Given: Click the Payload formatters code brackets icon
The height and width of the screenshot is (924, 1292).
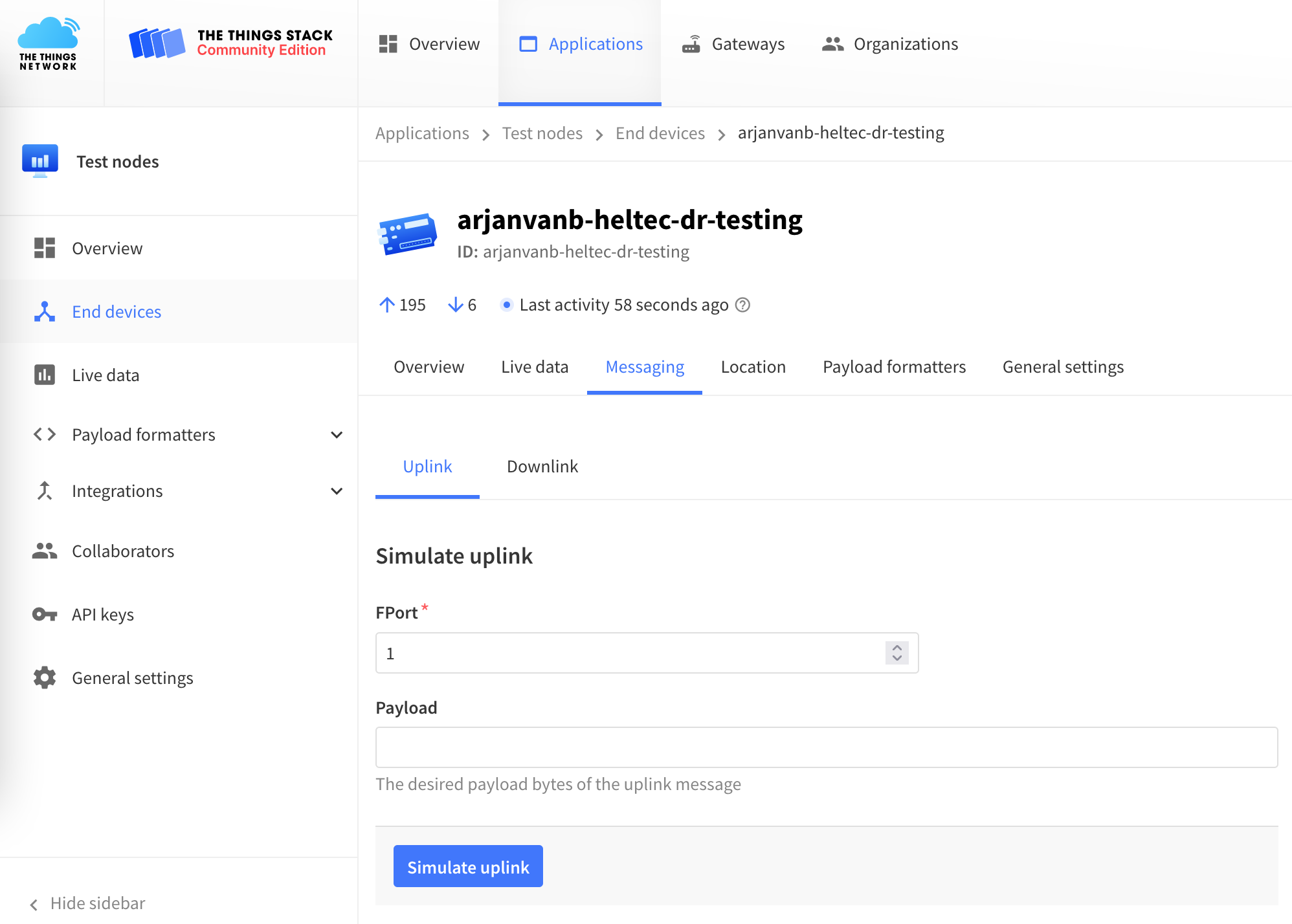Looking at the screenshot, I should [44, 434].
